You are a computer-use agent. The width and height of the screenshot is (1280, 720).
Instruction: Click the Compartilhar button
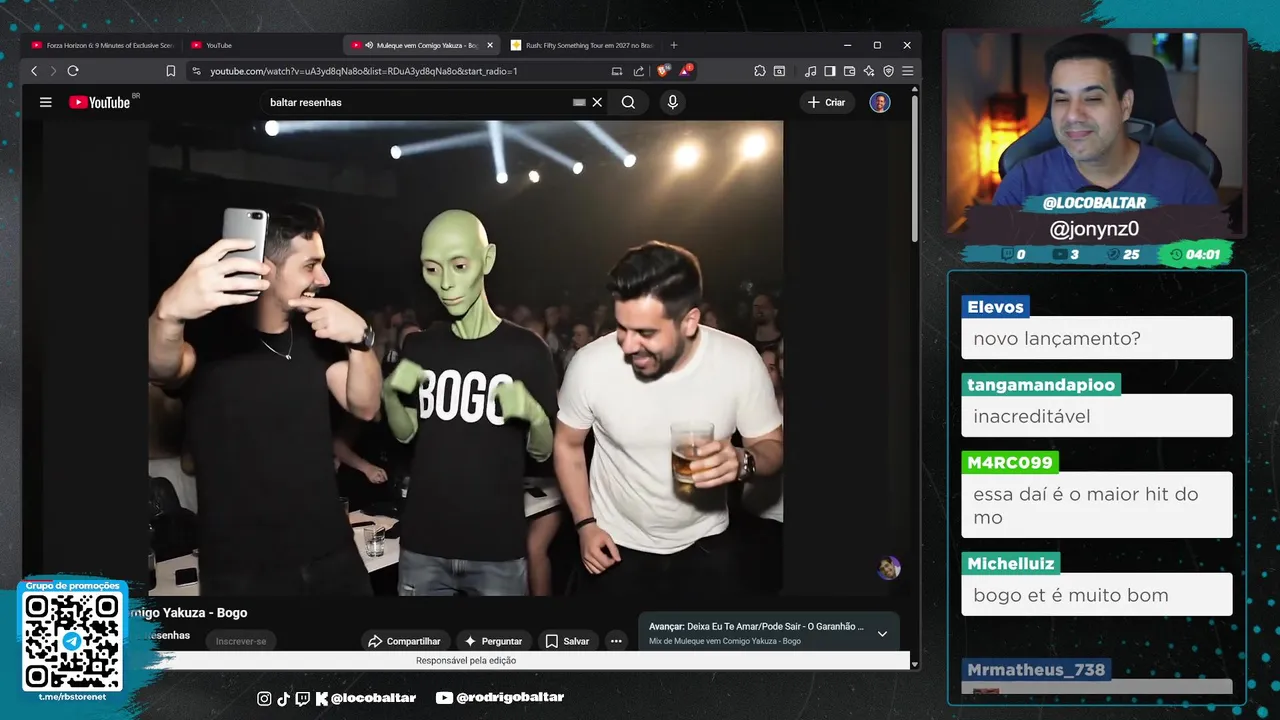(404, 641)
